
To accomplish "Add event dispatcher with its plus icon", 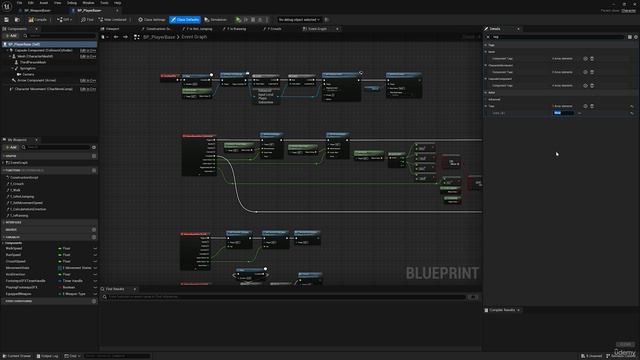I will pyautogui.click(x=94, y=301).
